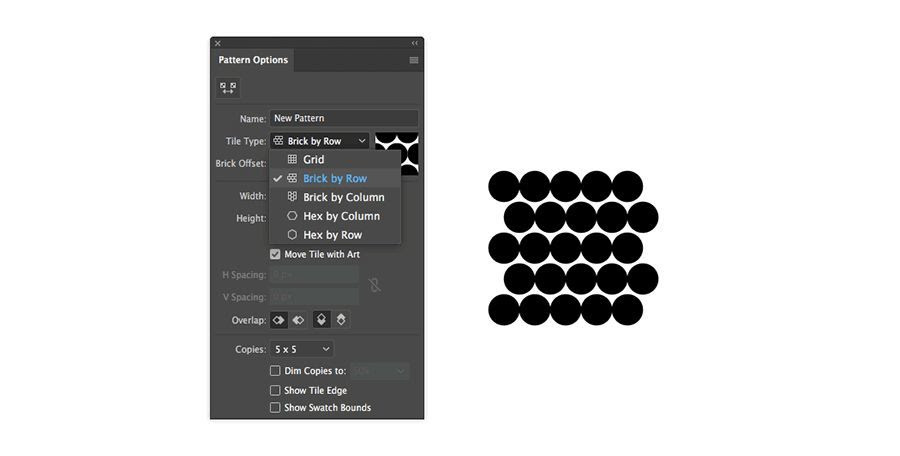Select Left in Front overlap icon
This screenshot has width=900, height=456.
279,320
